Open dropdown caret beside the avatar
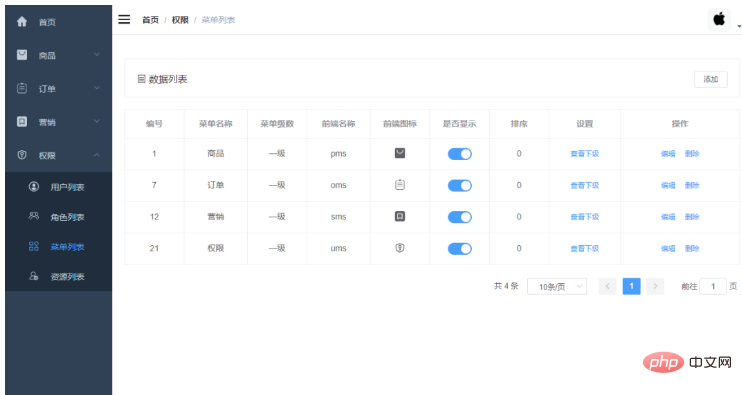The width and height of the screenshot is (742, 395). tap(739, 27)
